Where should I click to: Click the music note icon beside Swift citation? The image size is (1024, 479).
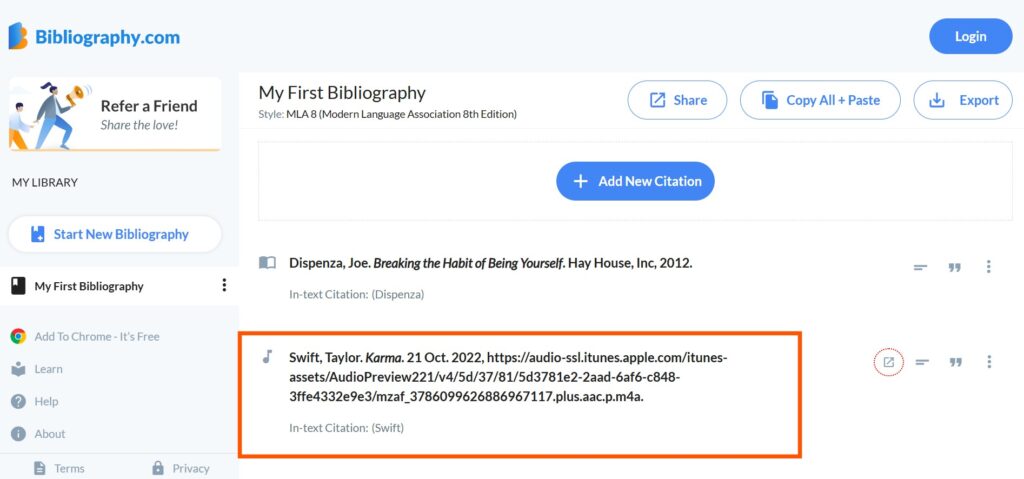coord(266,357)
